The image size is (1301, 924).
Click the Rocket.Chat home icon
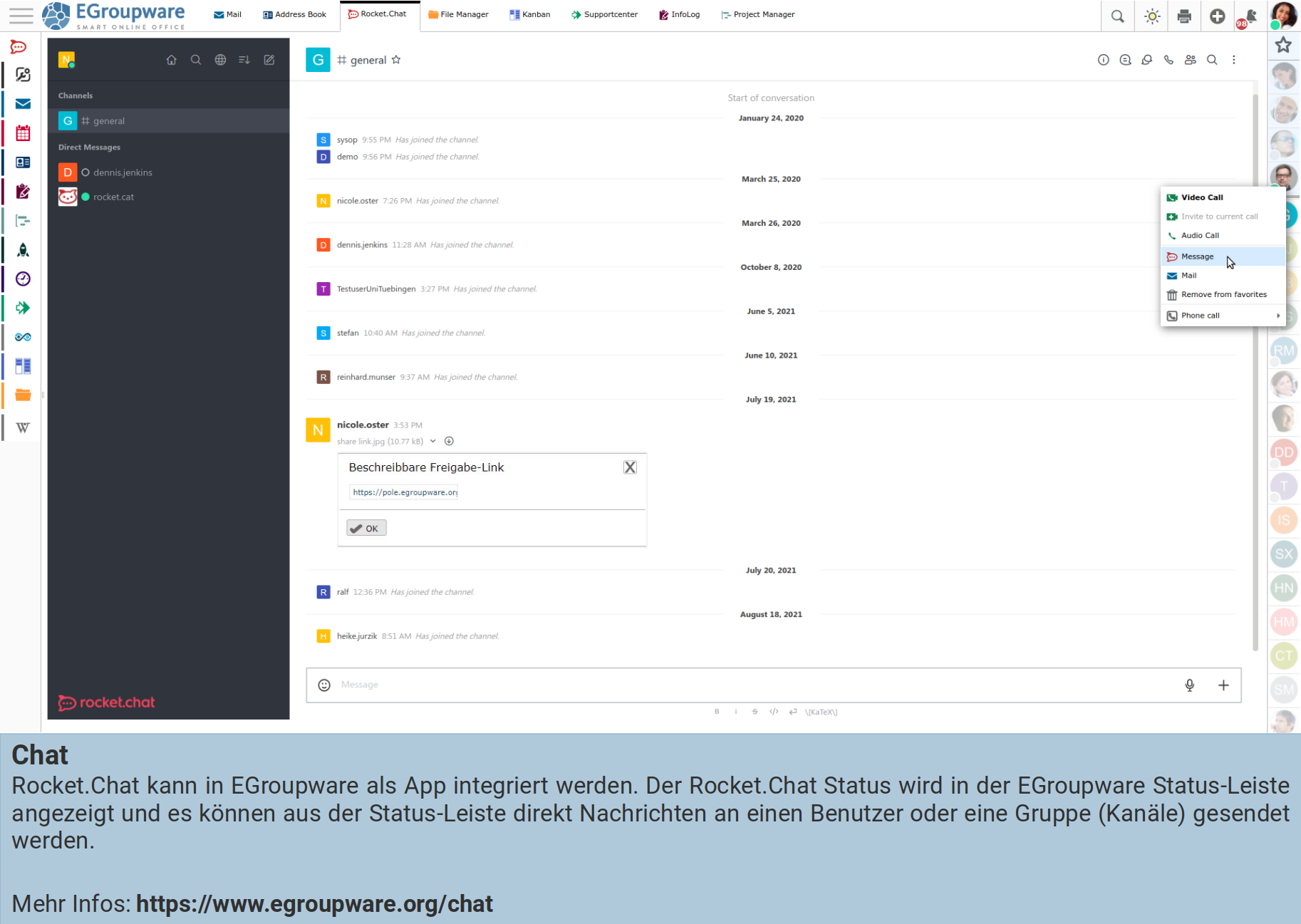(171, 60)
